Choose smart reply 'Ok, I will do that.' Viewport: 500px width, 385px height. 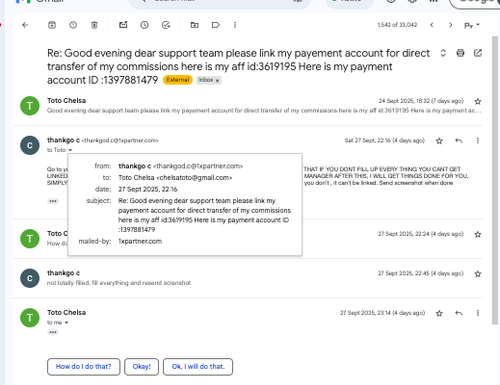[x=198, y=367]
